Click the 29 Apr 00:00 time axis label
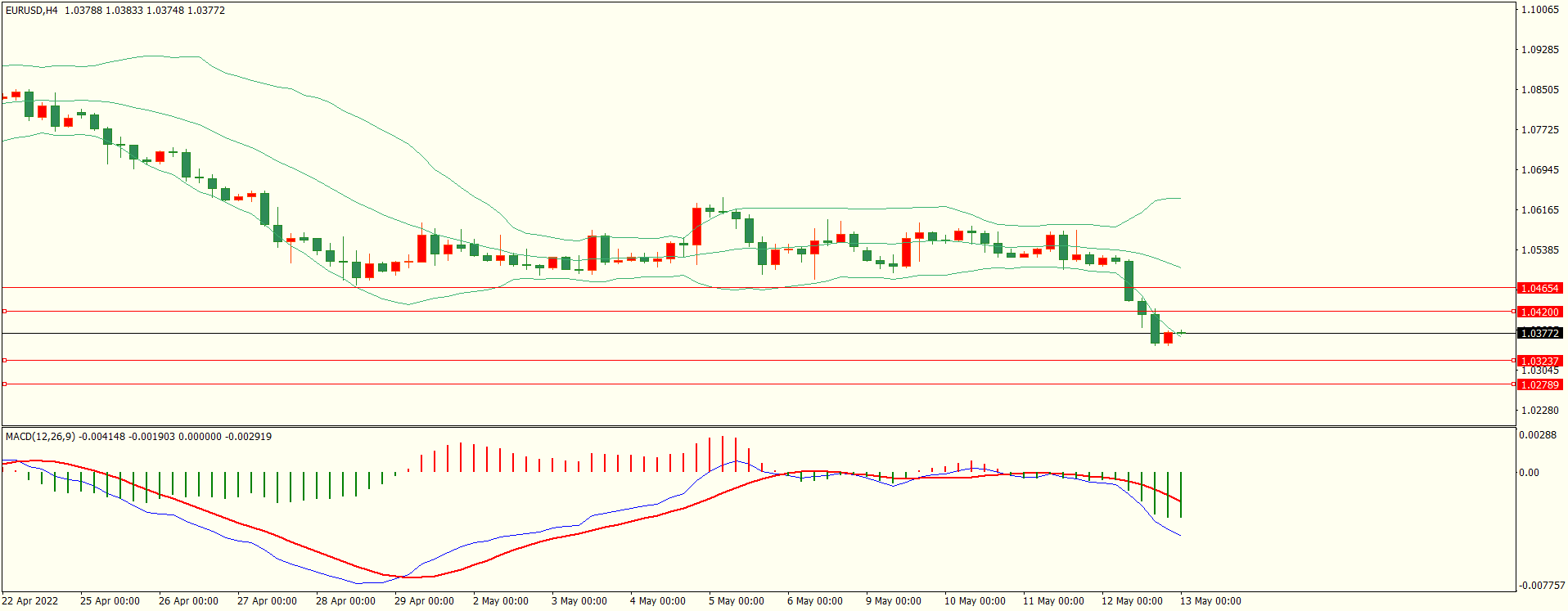 (x=424, y=601)
